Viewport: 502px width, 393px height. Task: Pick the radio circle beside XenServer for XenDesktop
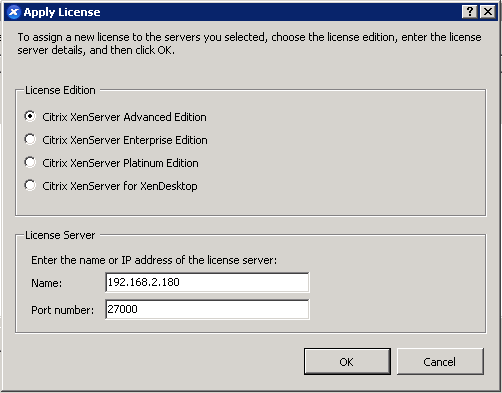coord(30,185)
